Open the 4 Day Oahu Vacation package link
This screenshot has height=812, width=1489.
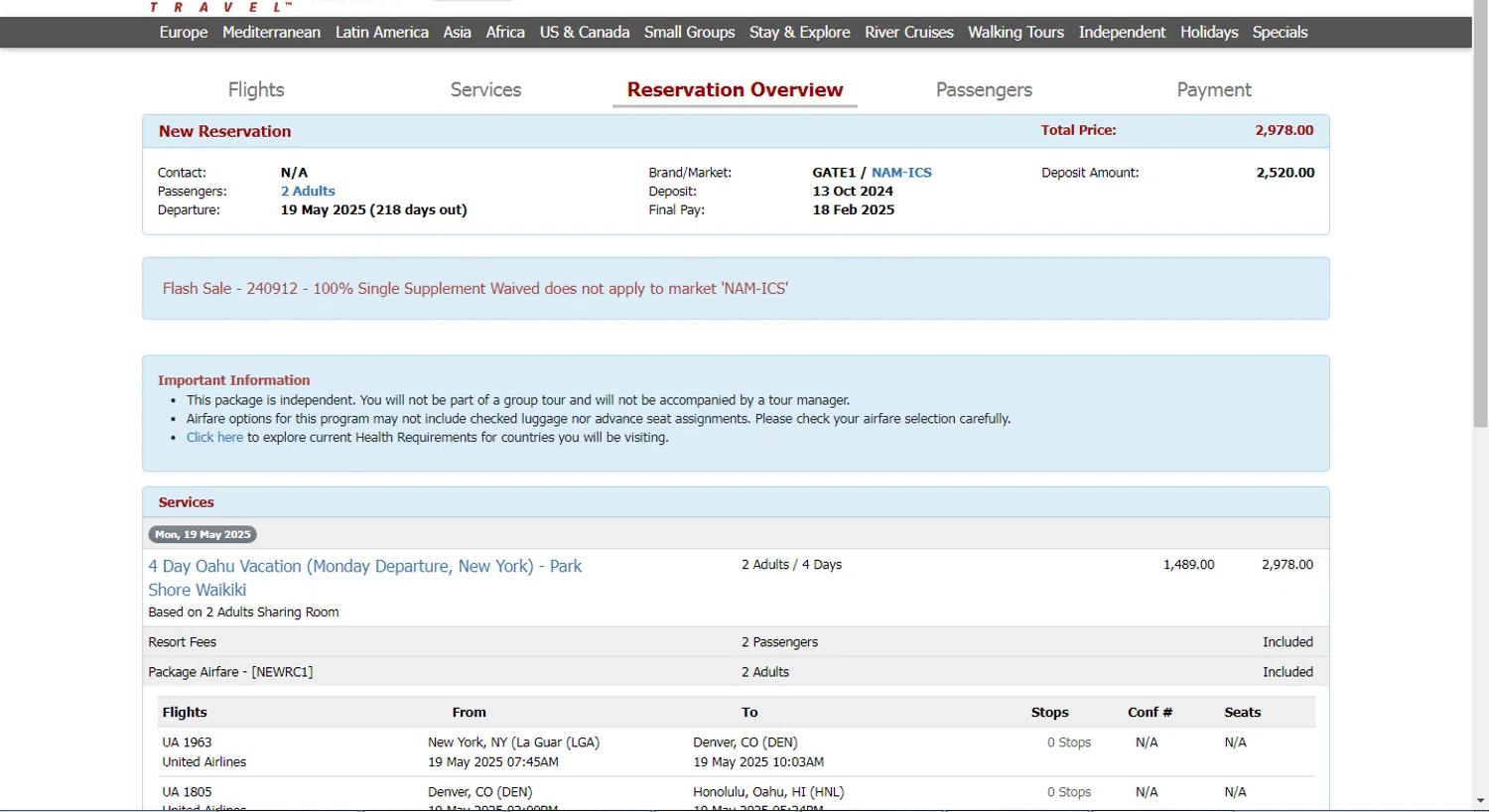365,578
